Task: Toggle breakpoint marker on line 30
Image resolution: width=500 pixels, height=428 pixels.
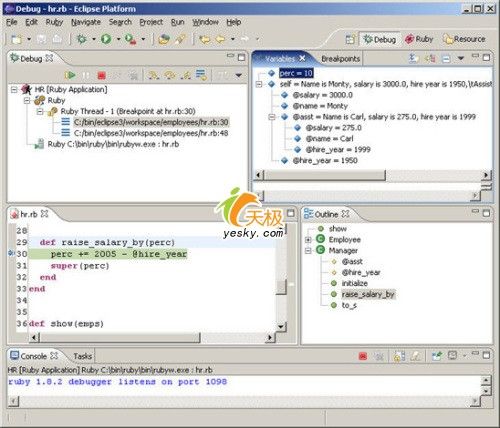Action: [11, 254]
